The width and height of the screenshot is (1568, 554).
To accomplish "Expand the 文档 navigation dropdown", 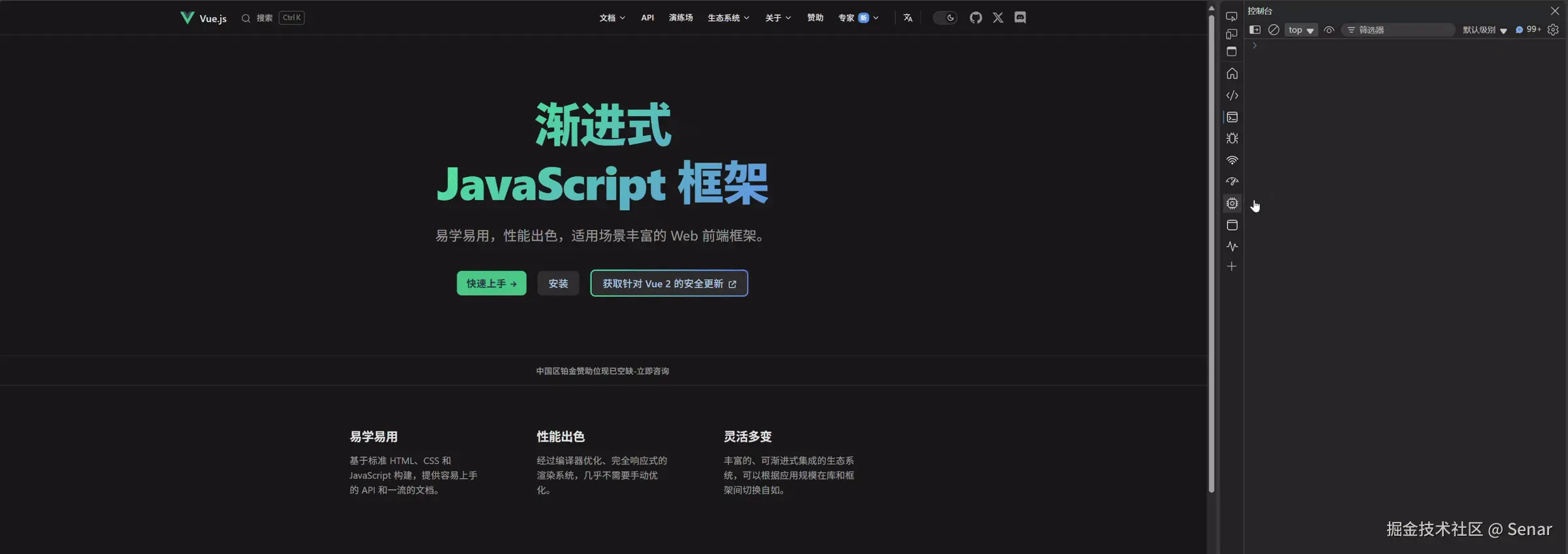I will click(612, 18).
